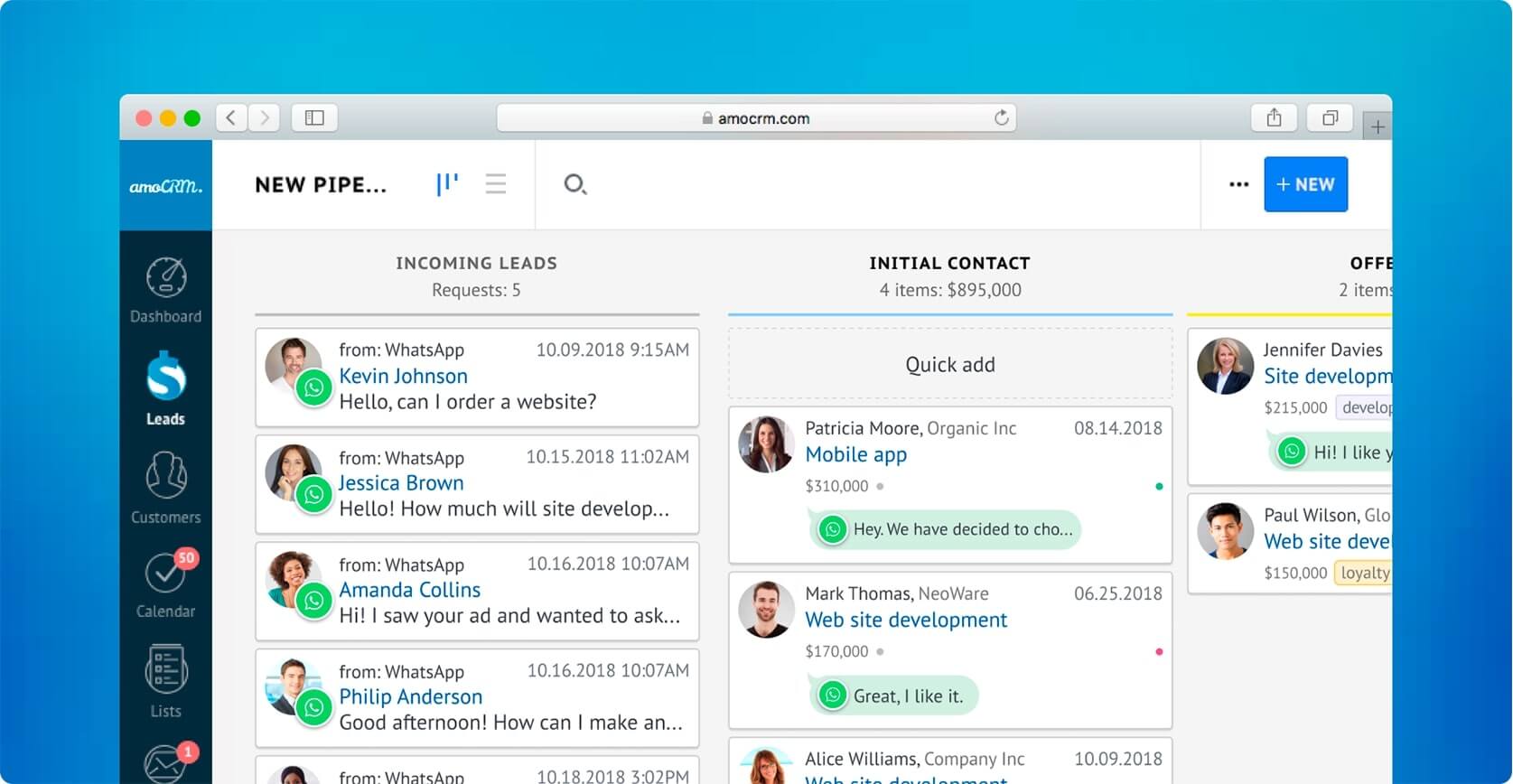Screen dimensions: 1513x784
Task: Open the Dashboard from the sidebar
Action: point(166,289)
